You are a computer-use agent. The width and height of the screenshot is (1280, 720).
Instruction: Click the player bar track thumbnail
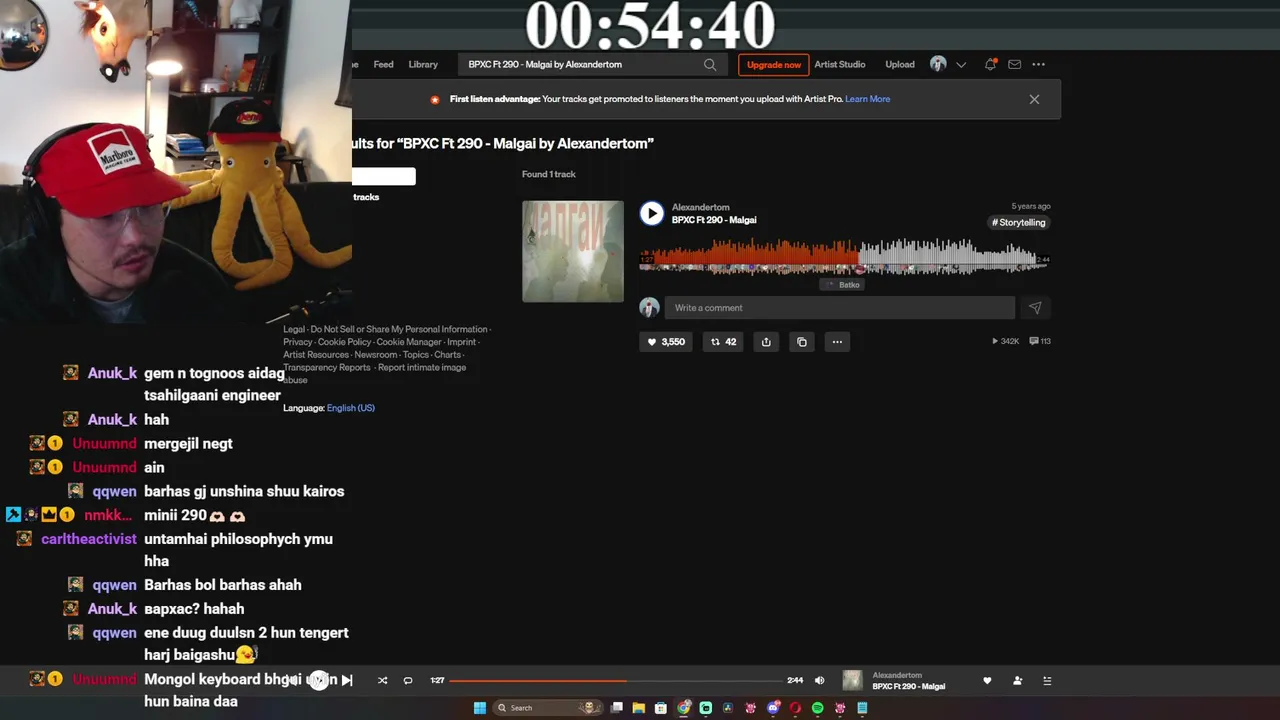point(852,680)
